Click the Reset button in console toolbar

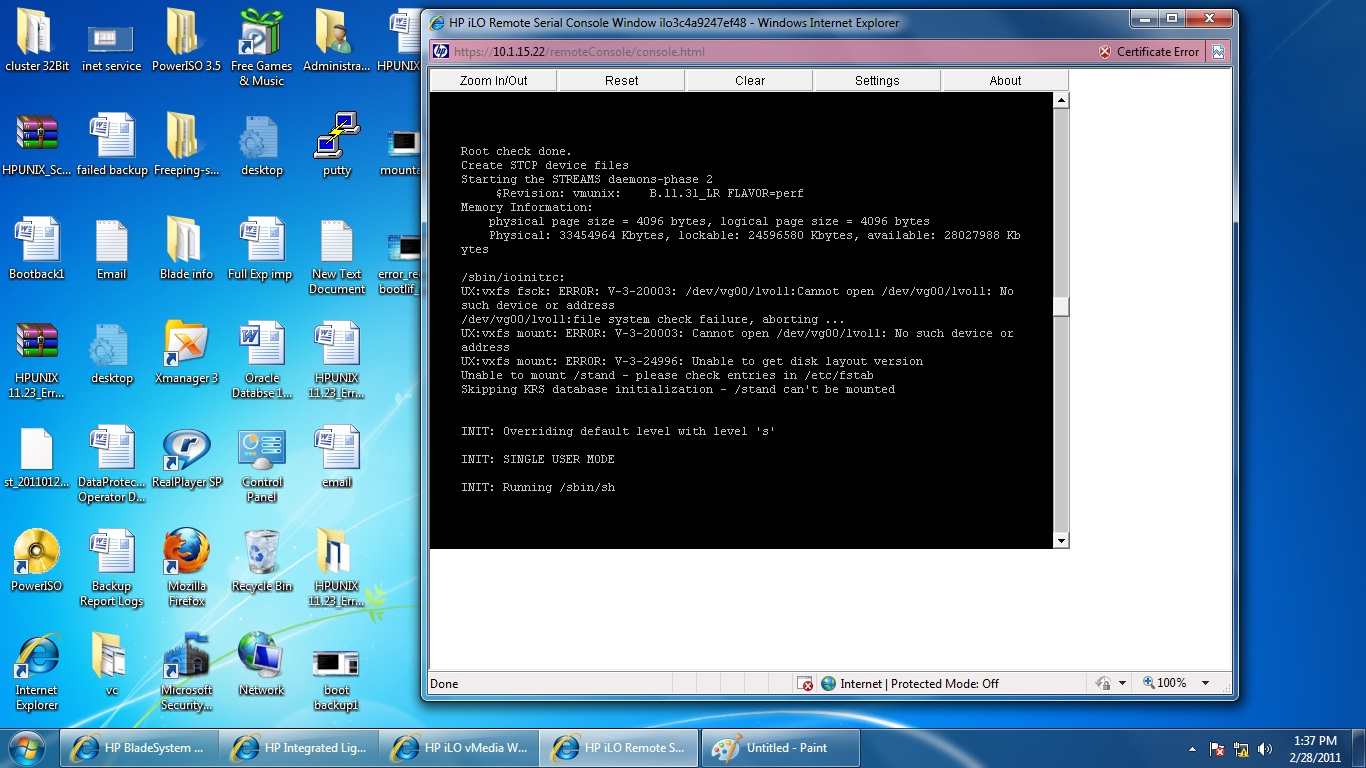tap(621, 81)
